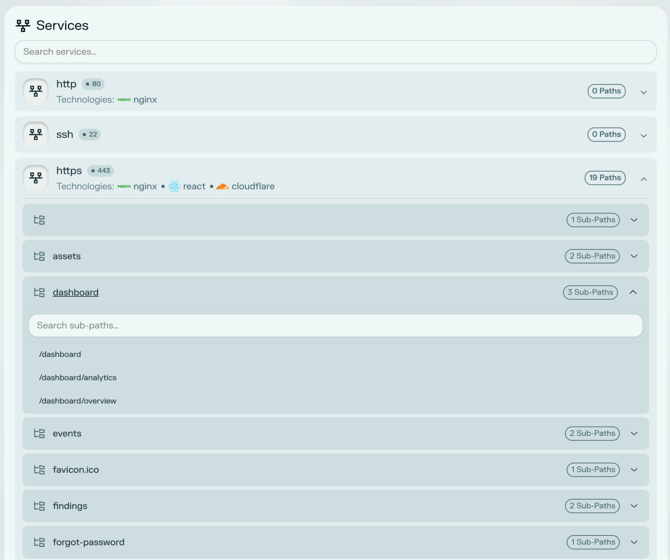Click the http service name
This screenshot has height=560, width=670.
pyautogui.click(x=66, y=84)
